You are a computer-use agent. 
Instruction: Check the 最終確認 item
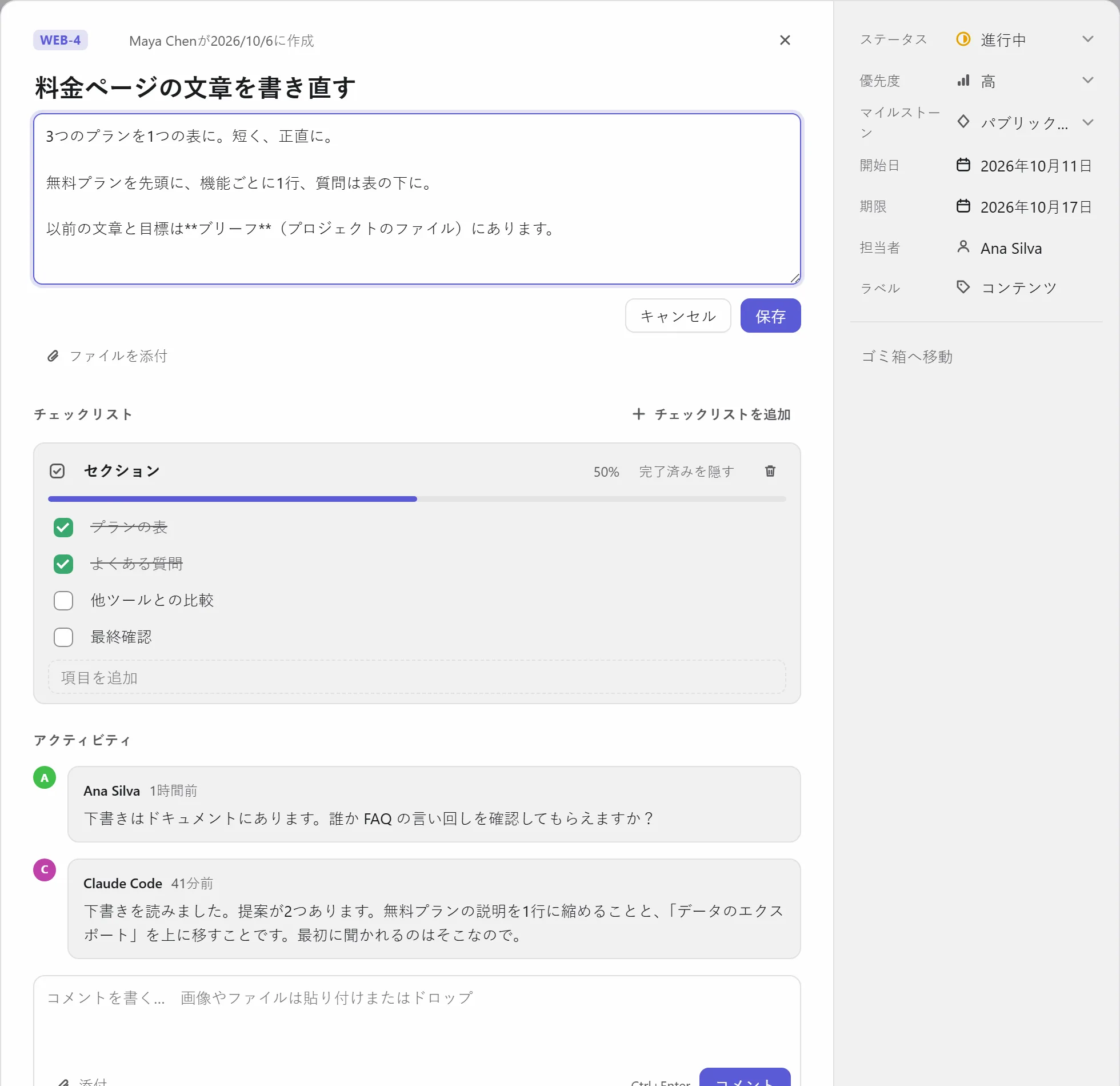click(63, 637)
